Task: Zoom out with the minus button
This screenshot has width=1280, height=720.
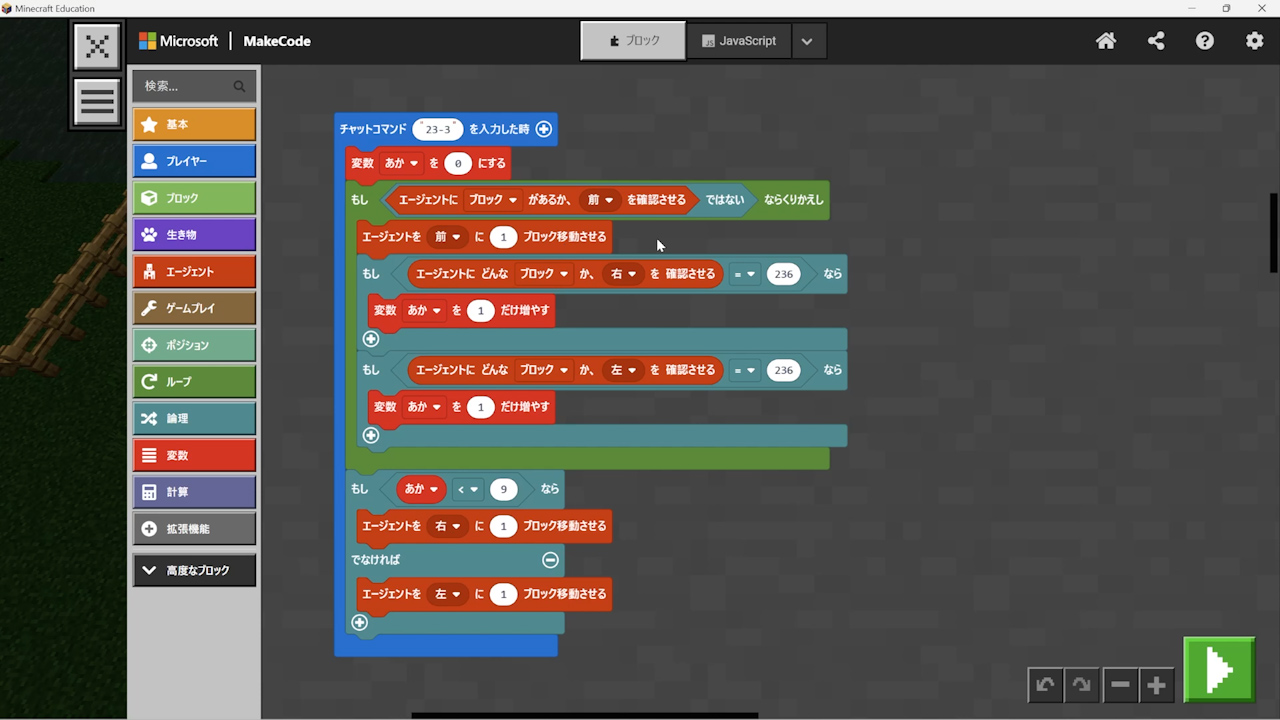Action: [1120, 685]
